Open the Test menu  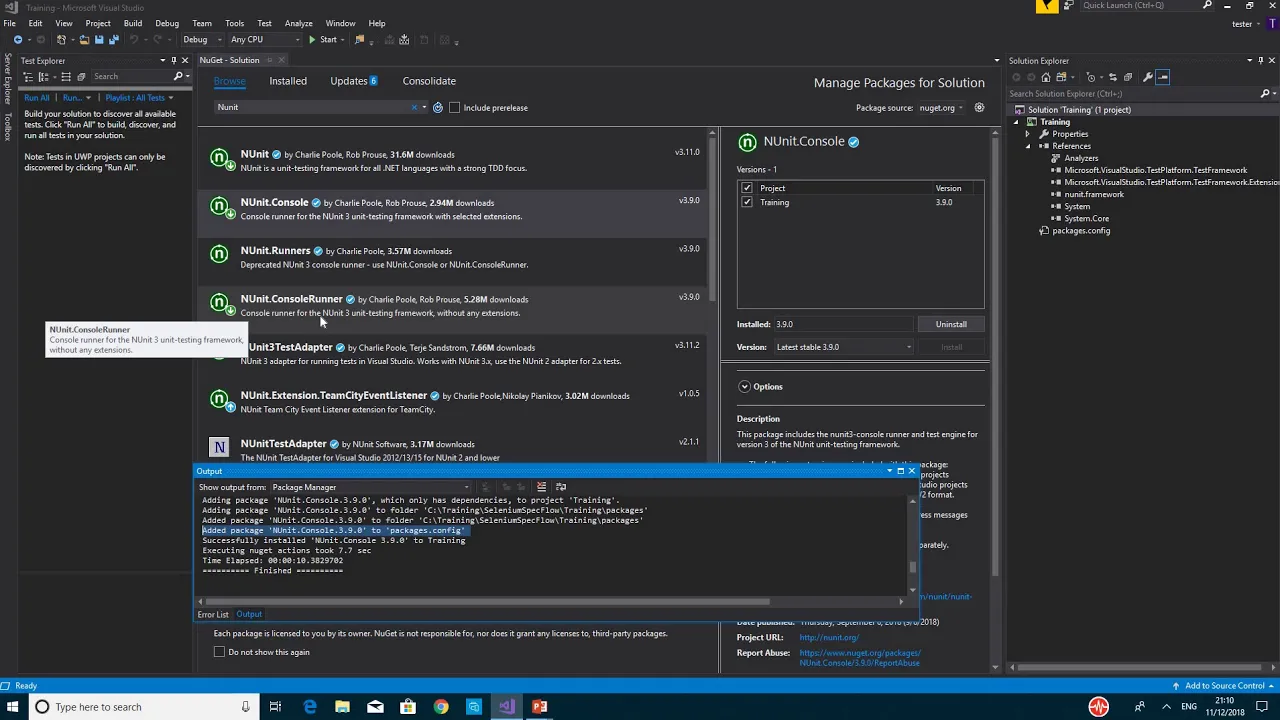click(x=264, y=23)
